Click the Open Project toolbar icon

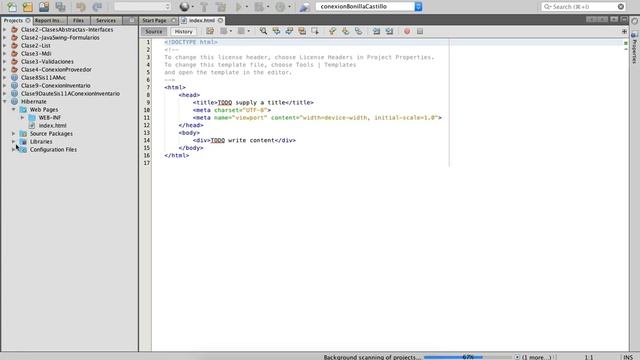[x=44, y=7]
